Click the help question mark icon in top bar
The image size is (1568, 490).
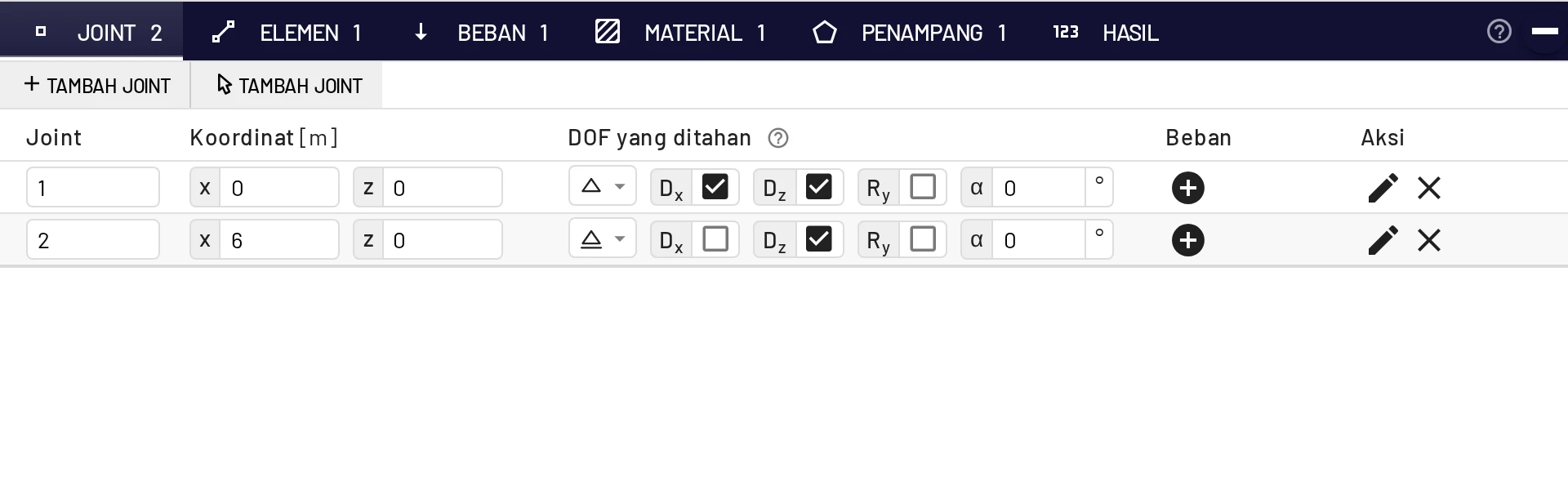click(1499, 31)
